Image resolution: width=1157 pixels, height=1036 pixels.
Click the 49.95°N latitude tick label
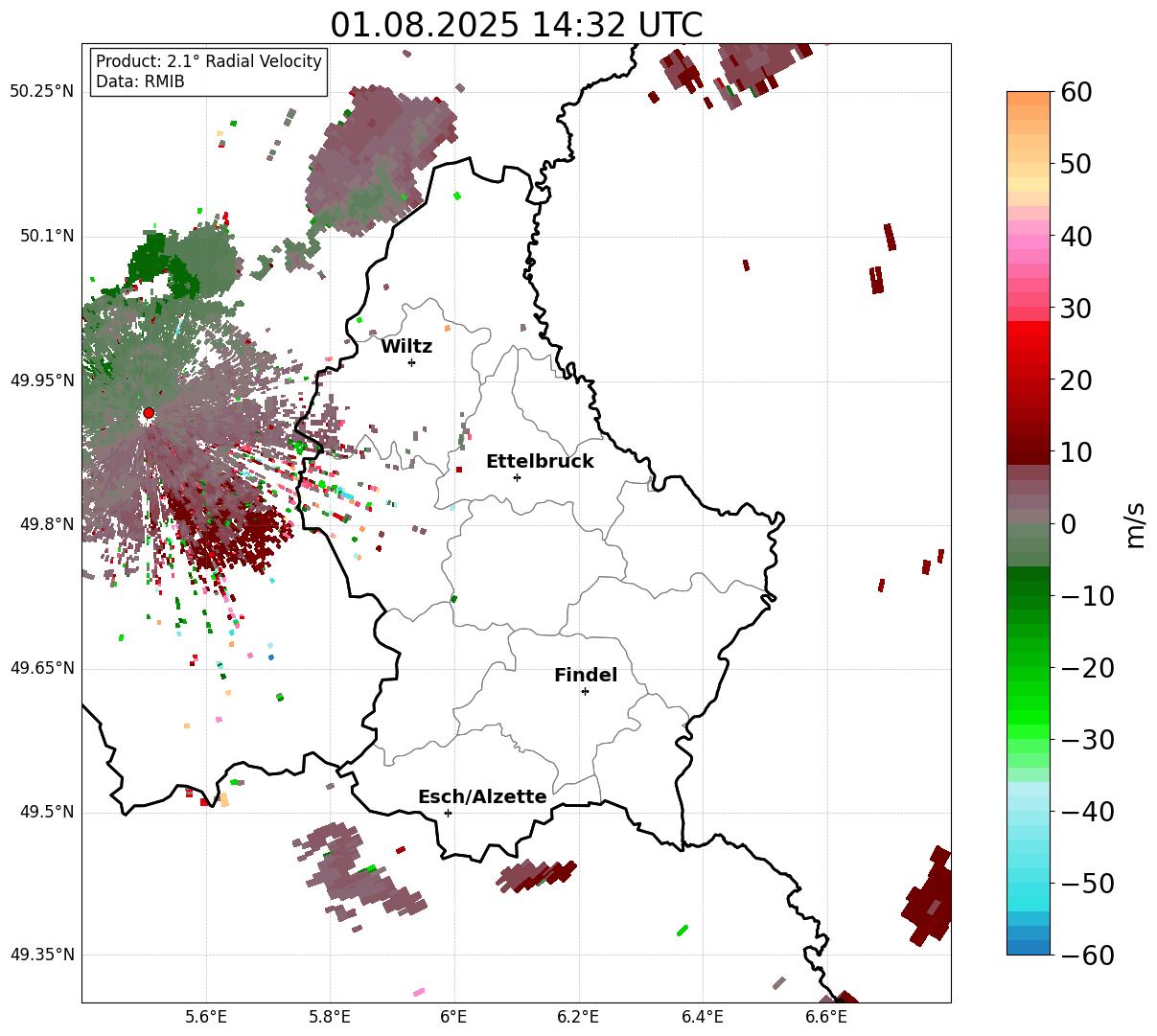pyautogui.click(x=42, y=380)
